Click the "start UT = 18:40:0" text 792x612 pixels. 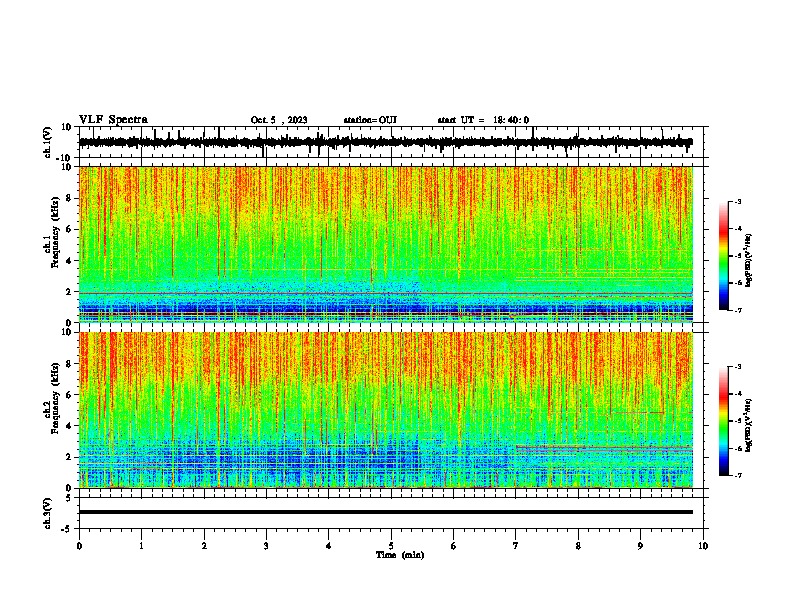[483, 120]
